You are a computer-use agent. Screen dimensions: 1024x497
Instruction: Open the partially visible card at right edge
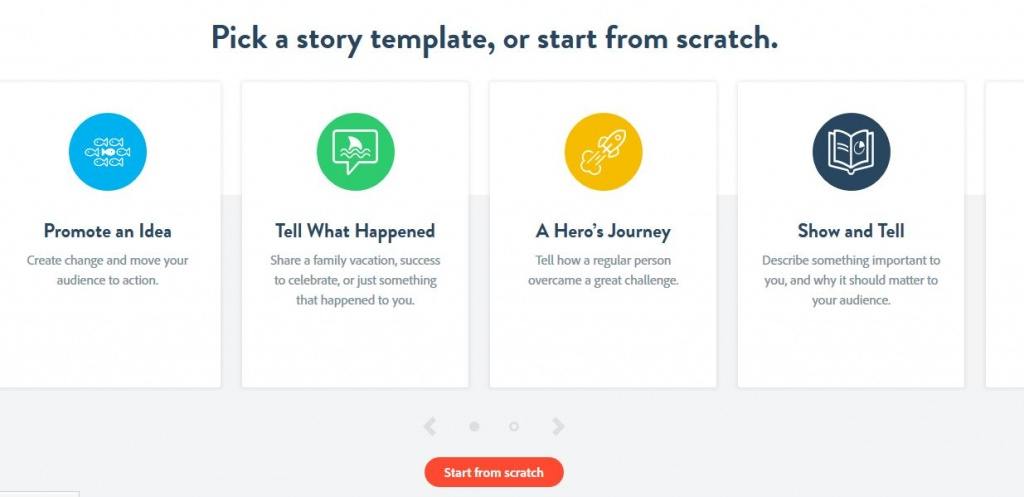pyautogui.click(x=1004, y=234)
